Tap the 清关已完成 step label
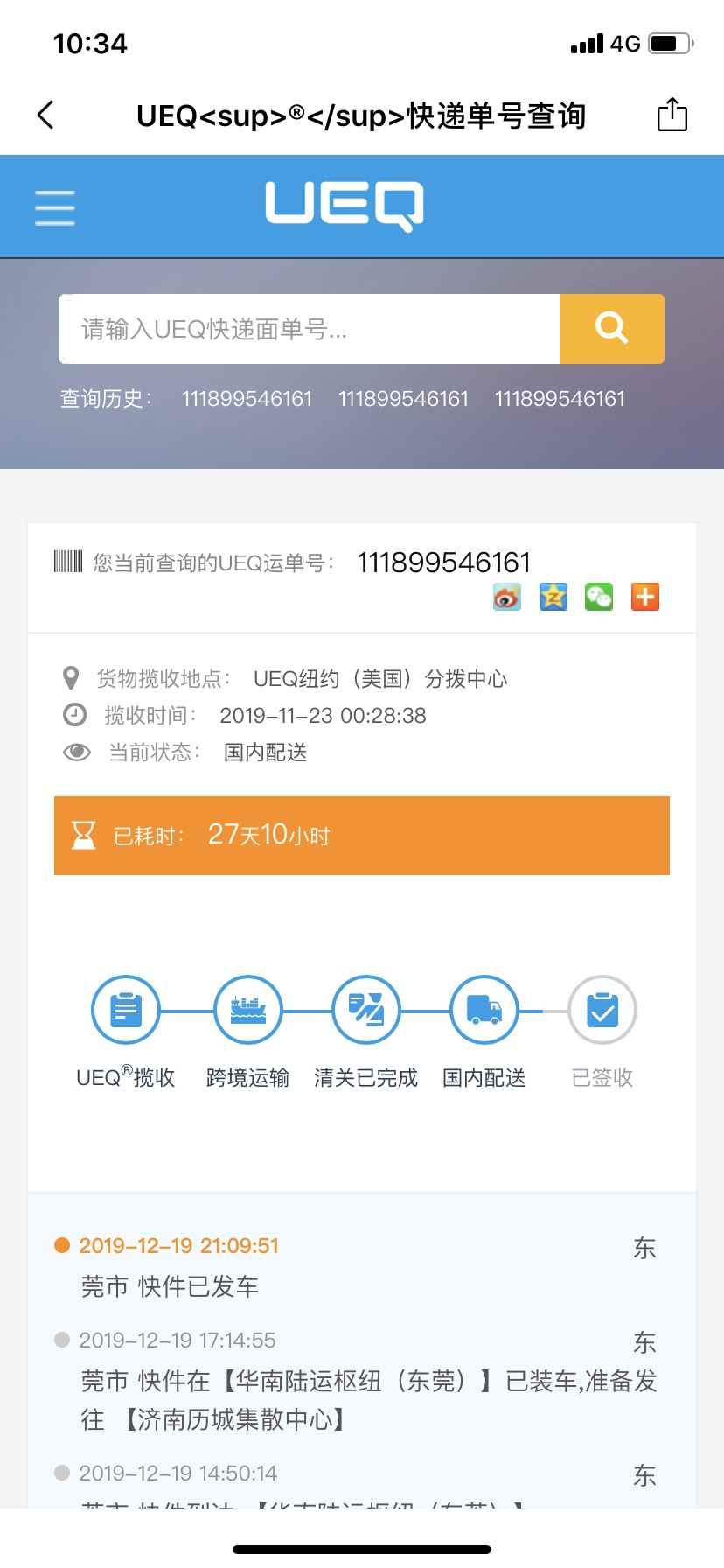Screen dimensions: 724x1568 [366, 1077]
